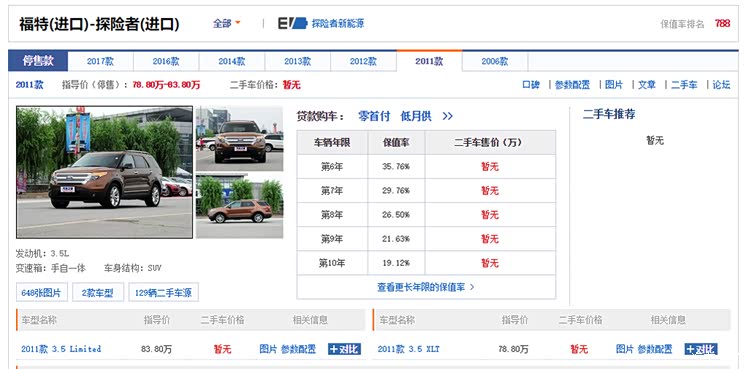
Task: Click the 零首付 loan link
Action: pyautogui.click(x=374, y=116)
